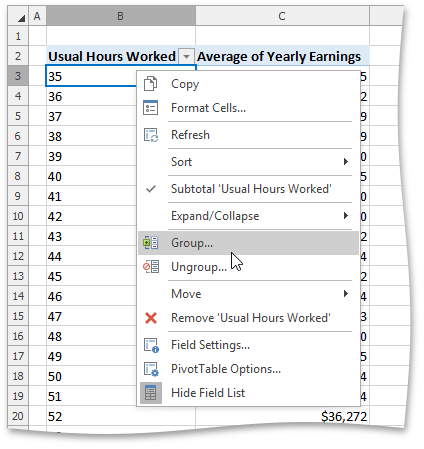The width and height of the screenshot is (424, 449).
Task: Click the cell containing 42
Action: 91,216
